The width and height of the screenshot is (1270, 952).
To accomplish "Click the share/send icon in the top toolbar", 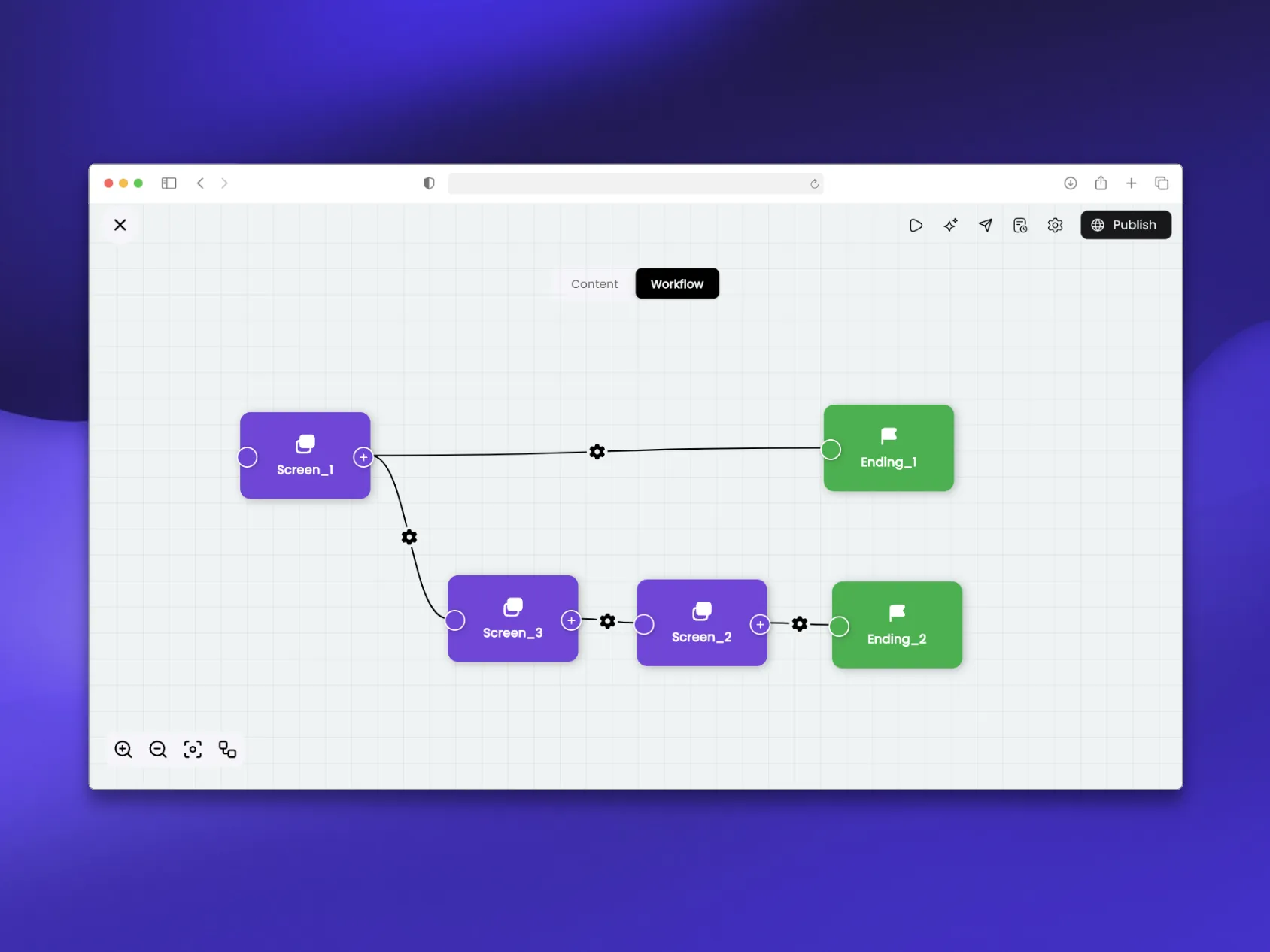I will (986, 225).
